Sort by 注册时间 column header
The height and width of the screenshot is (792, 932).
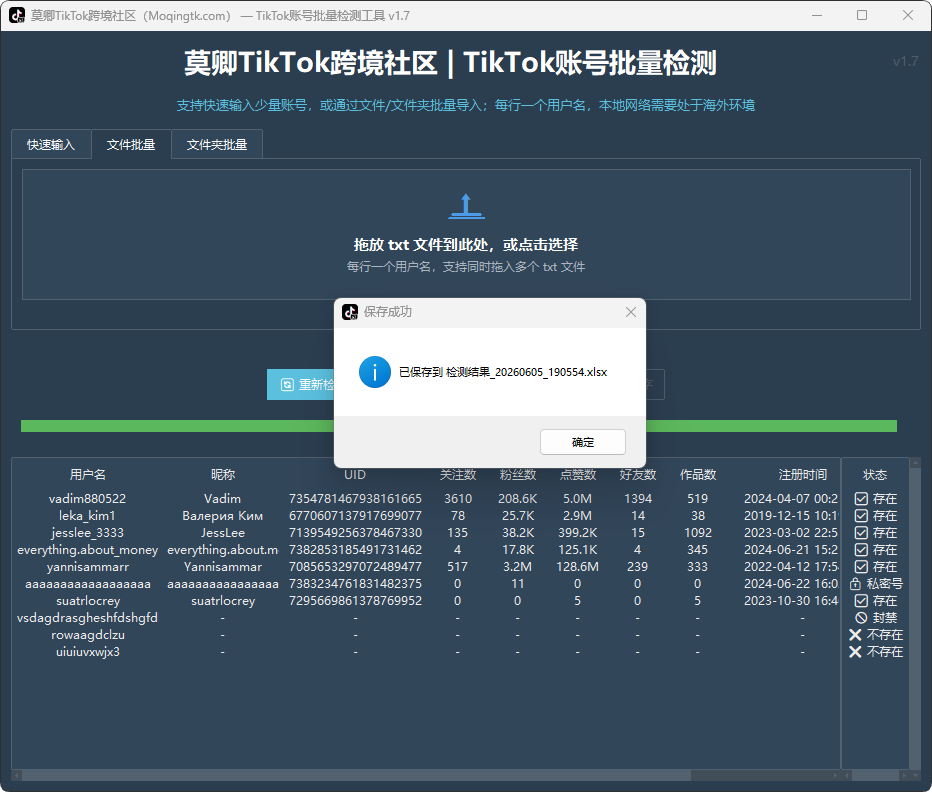pyautogui.click(x=802, y=474)
